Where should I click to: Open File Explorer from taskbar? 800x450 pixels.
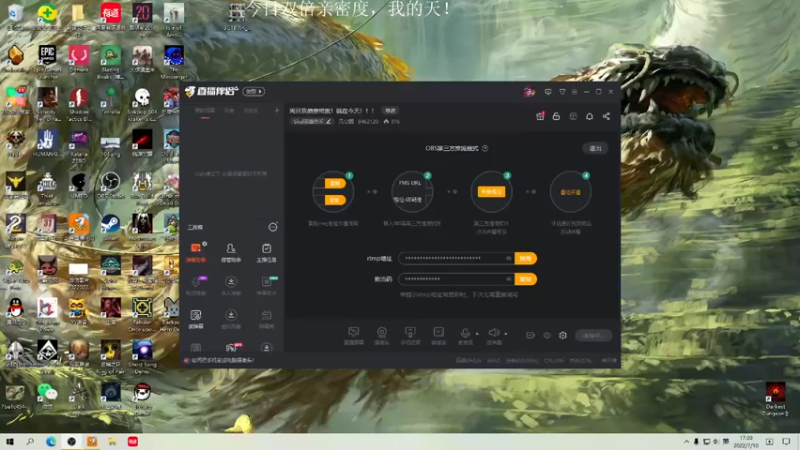click(x=112, y=442)
